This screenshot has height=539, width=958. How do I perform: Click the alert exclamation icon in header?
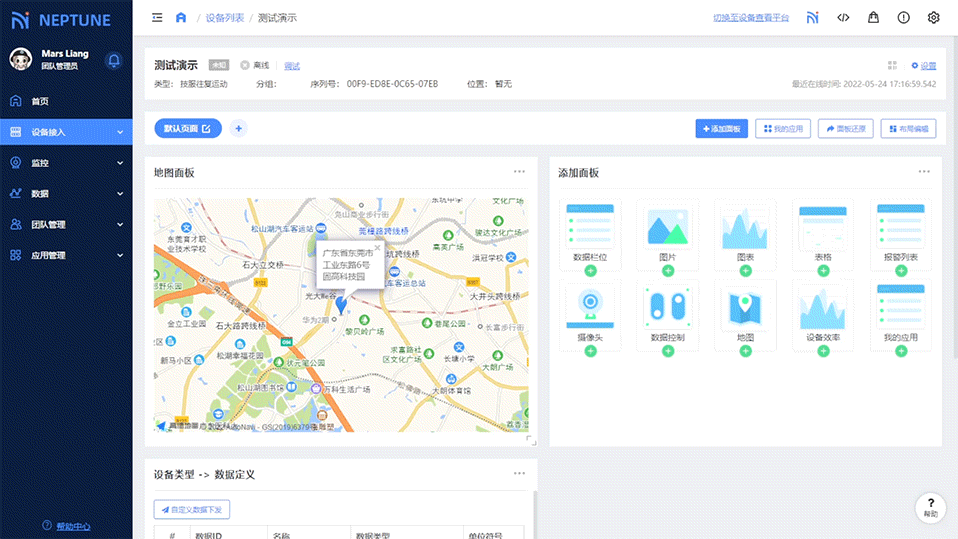(x=903, y=18)
